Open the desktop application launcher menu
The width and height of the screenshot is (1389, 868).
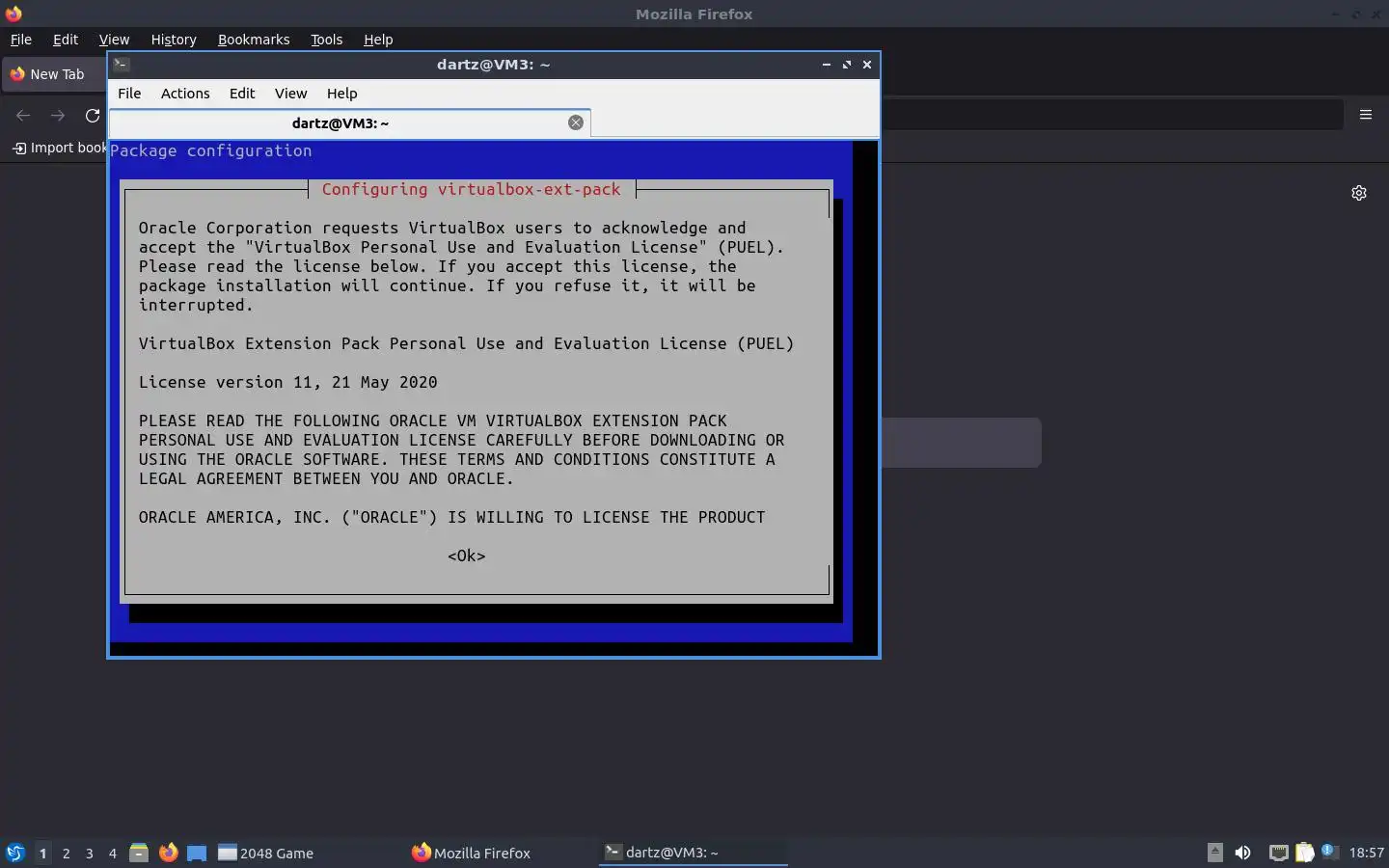[15, 853]
